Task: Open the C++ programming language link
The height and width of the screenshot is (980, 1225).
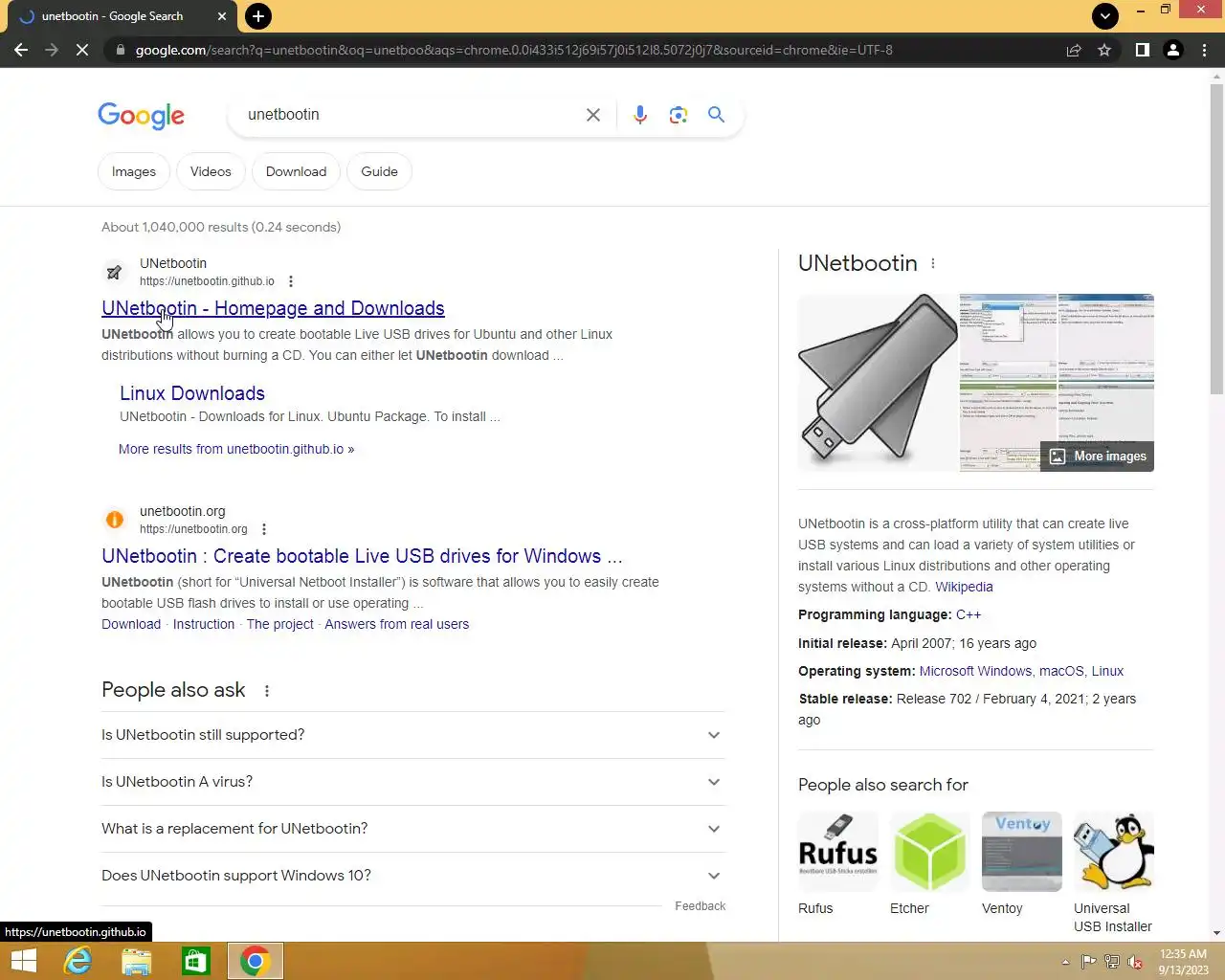Action: click(969, 614)
